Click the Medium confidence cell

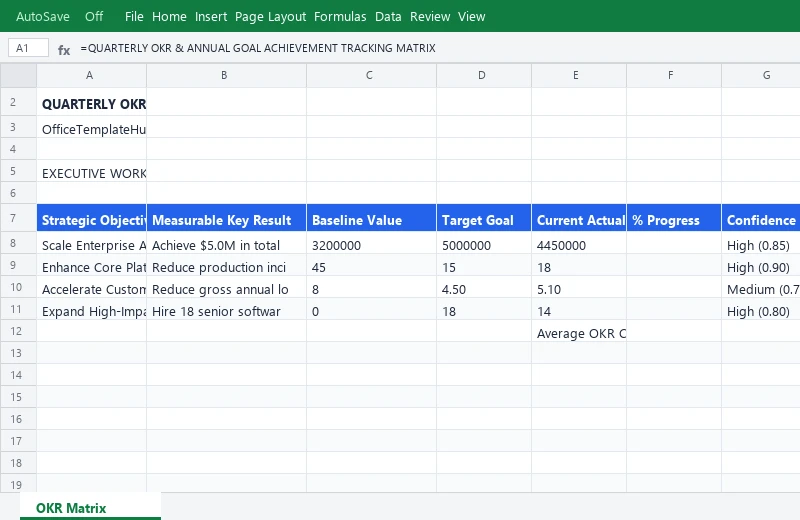pos(761,287)
